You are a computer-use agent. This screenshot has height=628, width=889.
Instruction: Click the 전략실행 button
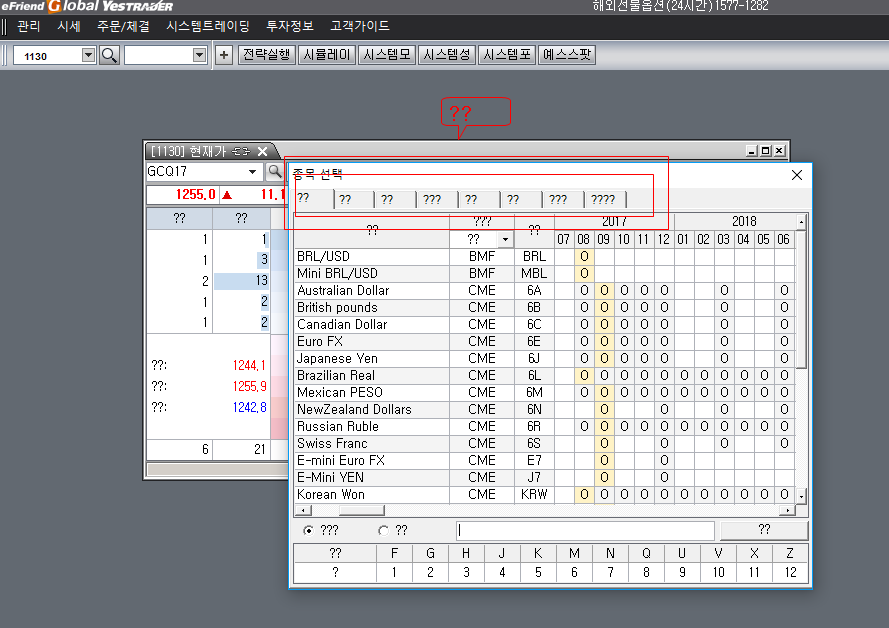(267, 55)
